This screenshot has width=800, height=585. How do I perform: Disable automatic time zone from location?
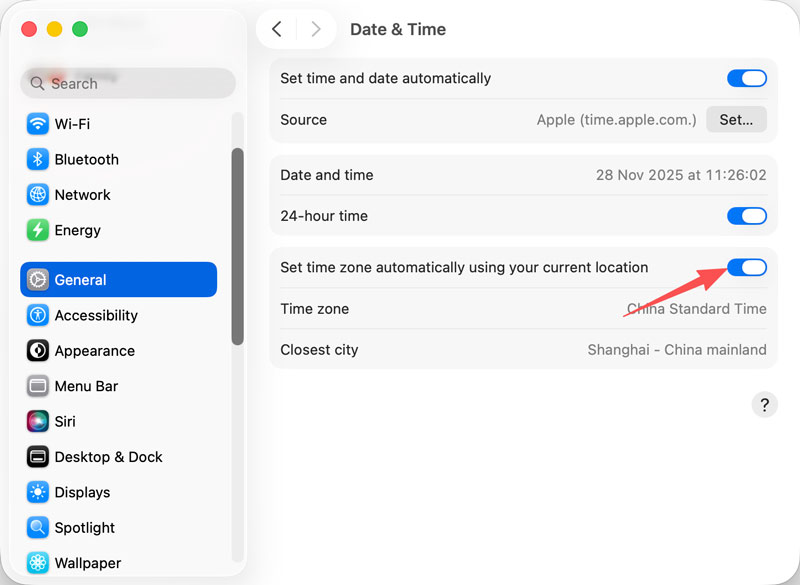[747, 267]
